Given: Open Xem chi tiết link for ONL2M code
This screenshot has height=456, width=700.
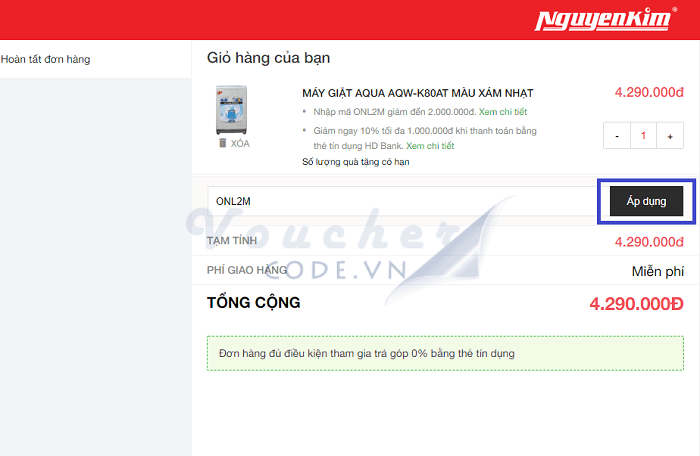Looking at the screenshot, I should (503, 112).
